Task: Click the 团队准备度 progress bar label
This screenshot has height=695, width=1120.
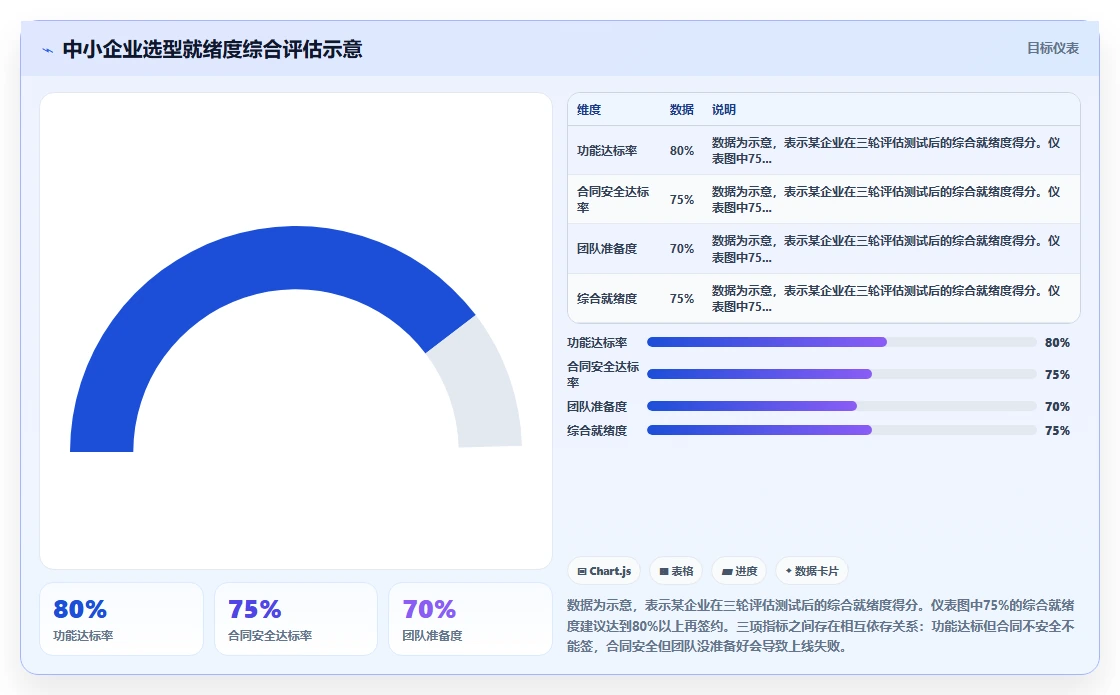Action: click(x=597, y=406)
